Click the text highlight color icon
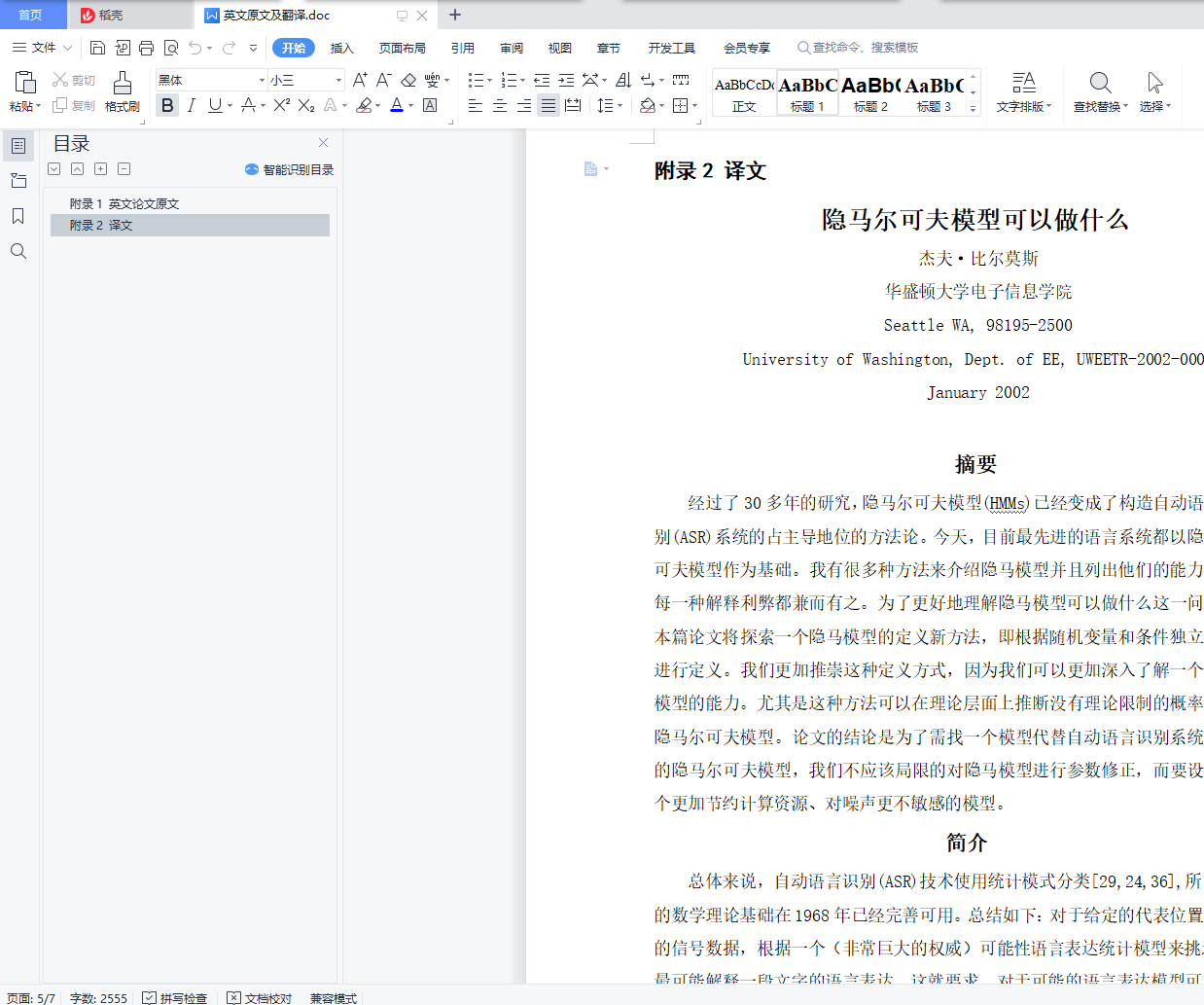Viewport: 1204px width, 1005px height. pos(364,105)
